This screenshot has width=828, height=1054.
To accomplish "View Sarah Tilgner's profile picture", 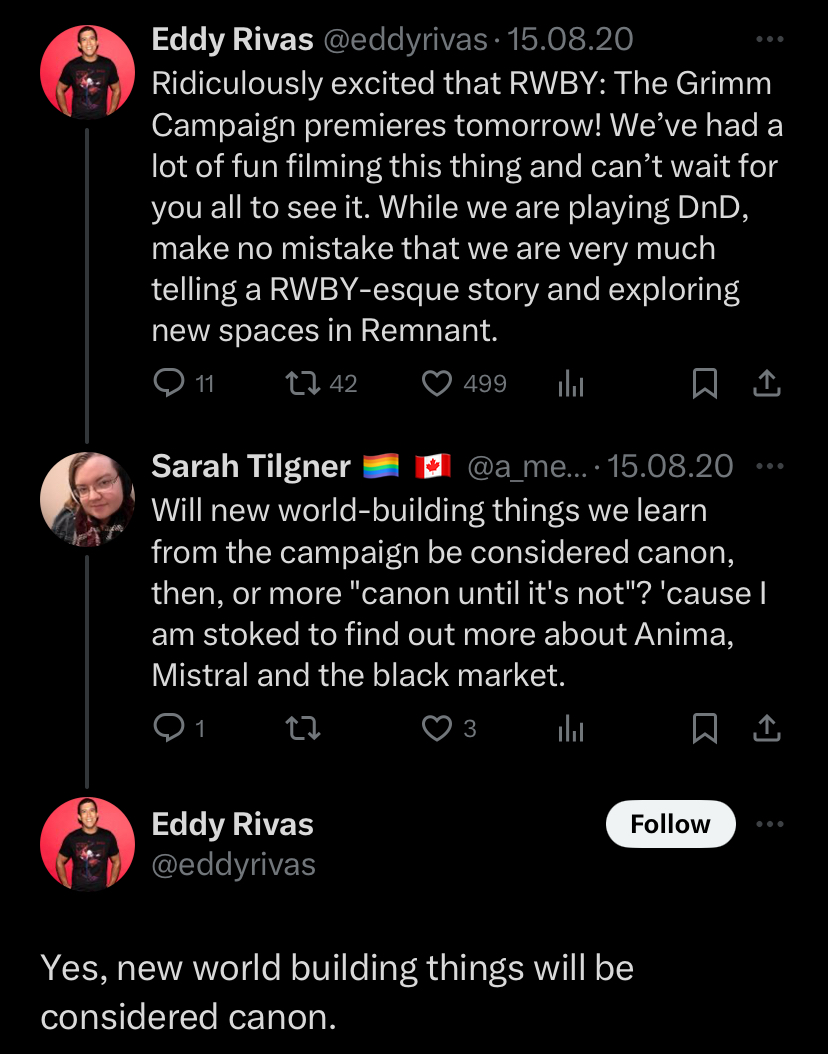I will coord(87,499).
